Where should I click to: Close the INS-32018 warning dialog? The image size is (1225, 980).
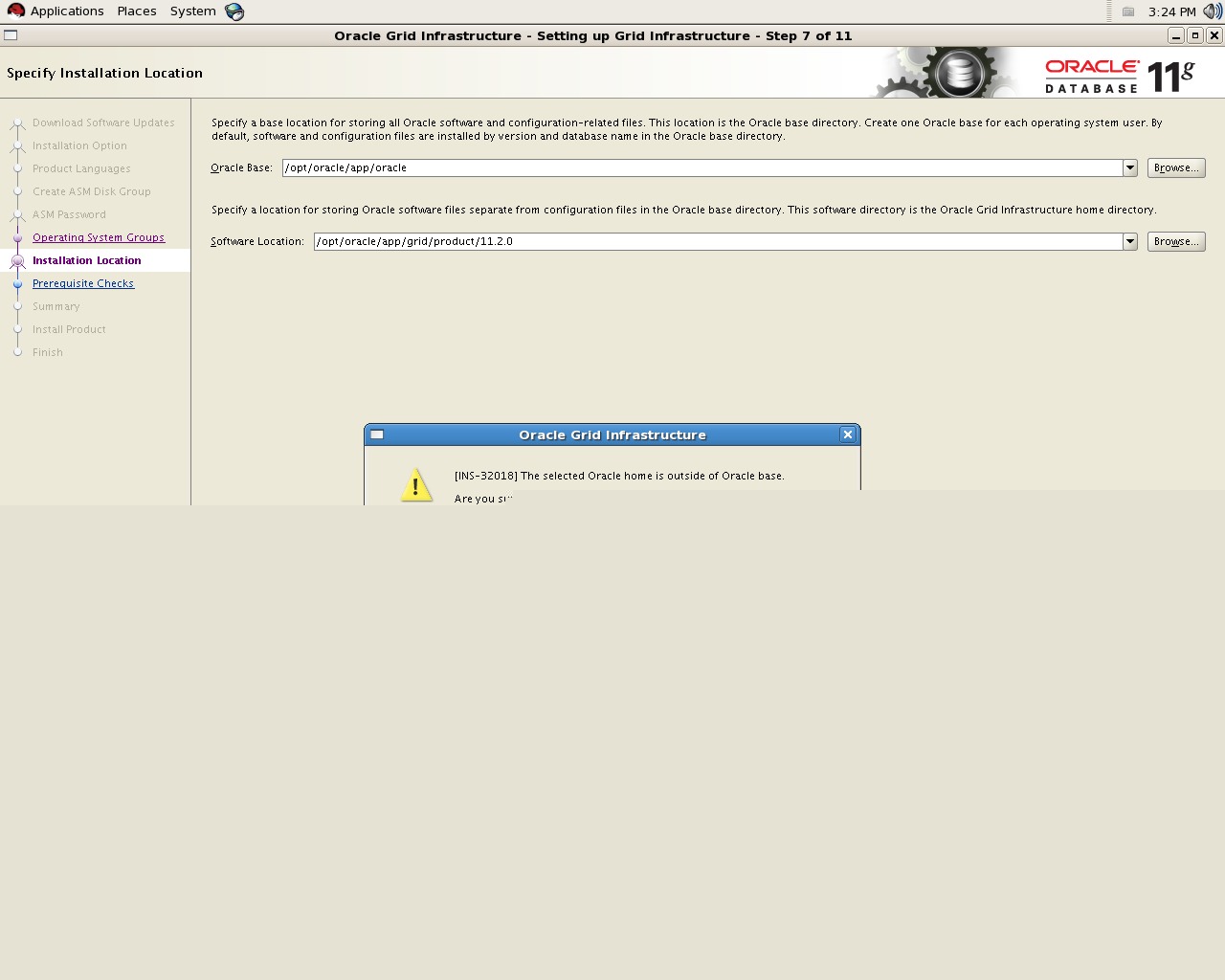click(847, 434)
